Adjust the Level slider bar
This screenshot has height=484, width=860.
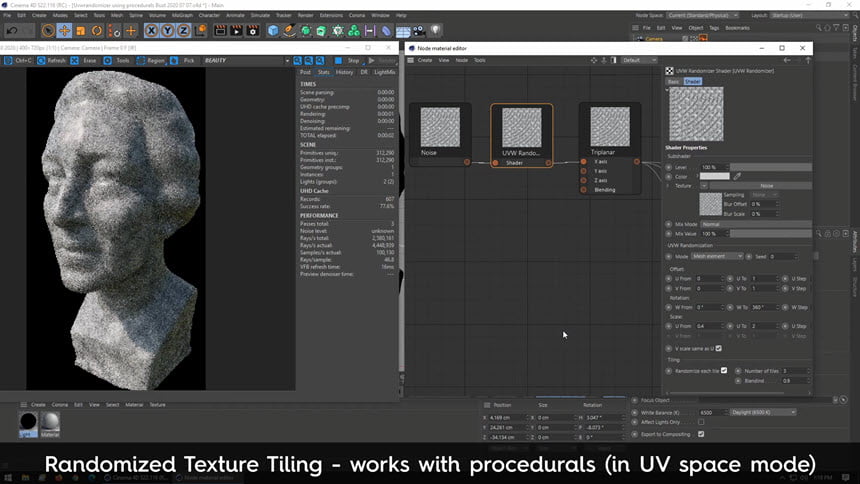tap(770, 167)
